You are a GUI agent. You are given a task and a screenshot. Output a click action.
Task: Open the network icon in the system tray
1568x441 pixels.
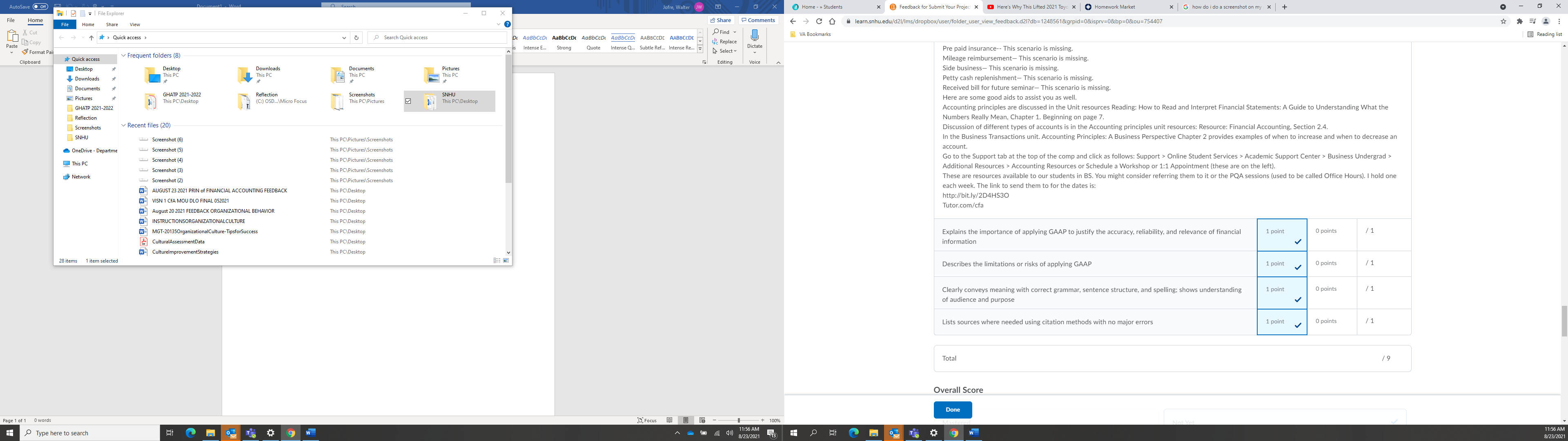coord(717,433)
